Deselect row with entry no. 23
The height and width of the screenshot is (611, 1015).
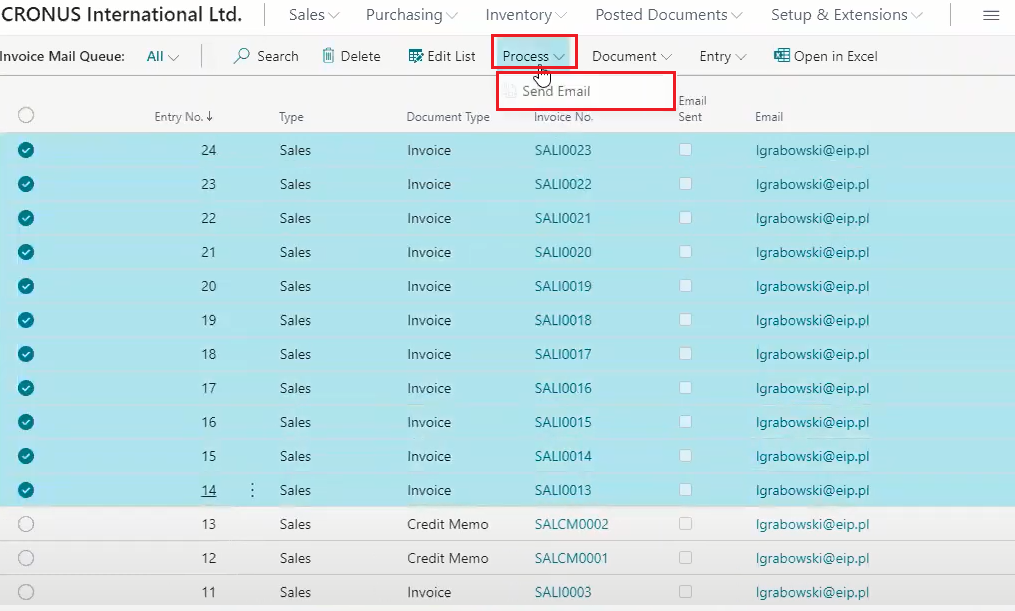pos(26,184)
